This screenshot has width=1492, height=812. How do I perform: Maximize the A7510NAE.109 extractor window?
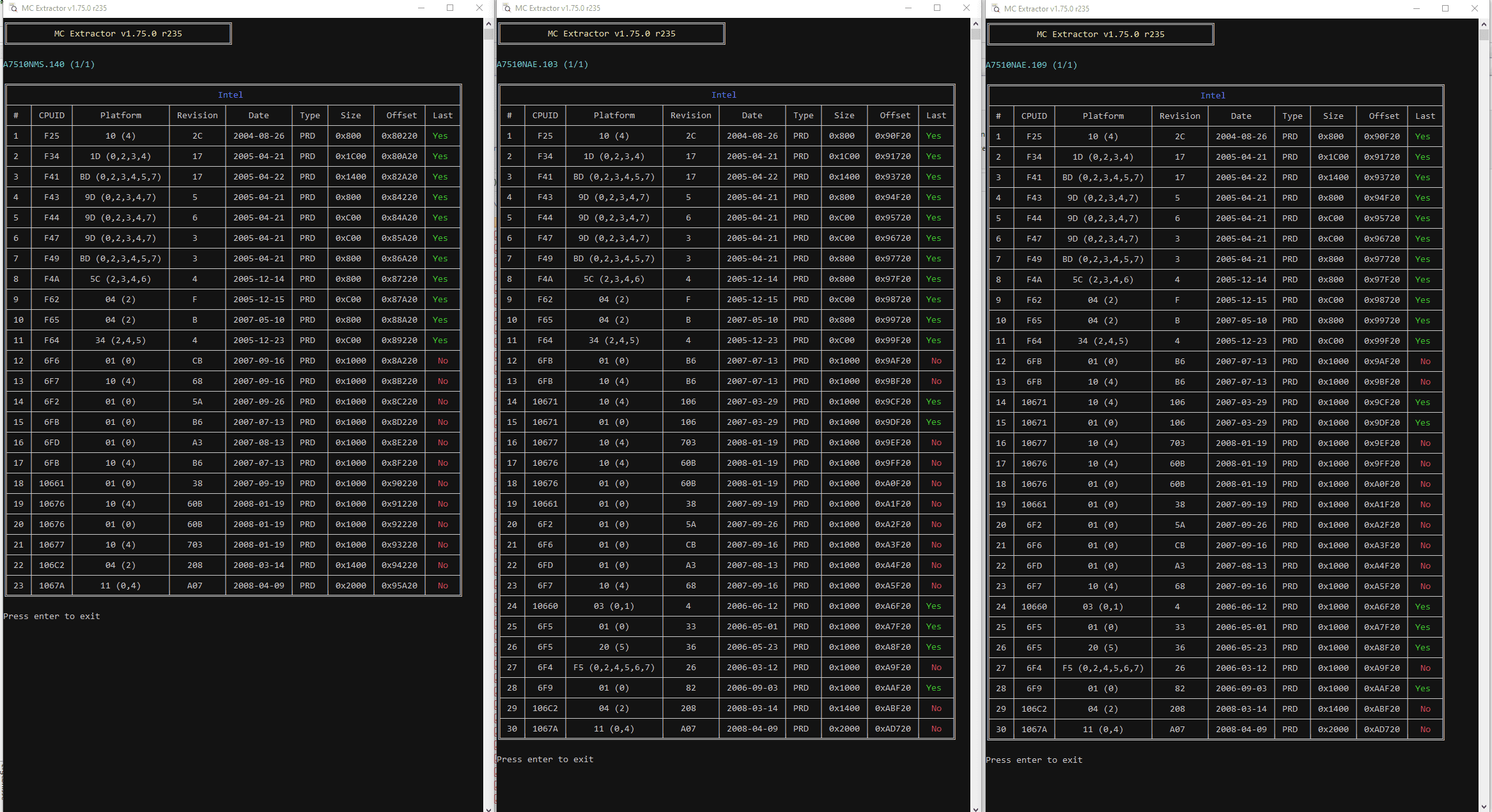click(x=1445, y=8)
